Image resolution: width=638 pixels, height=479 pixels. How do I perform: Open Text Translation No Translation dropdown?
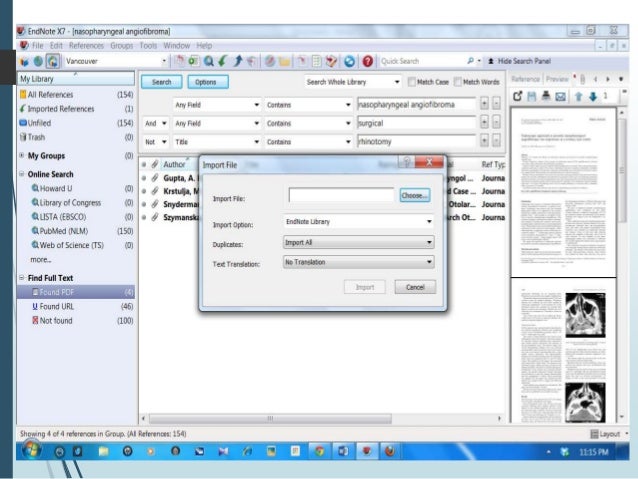(x=358, y=262)
